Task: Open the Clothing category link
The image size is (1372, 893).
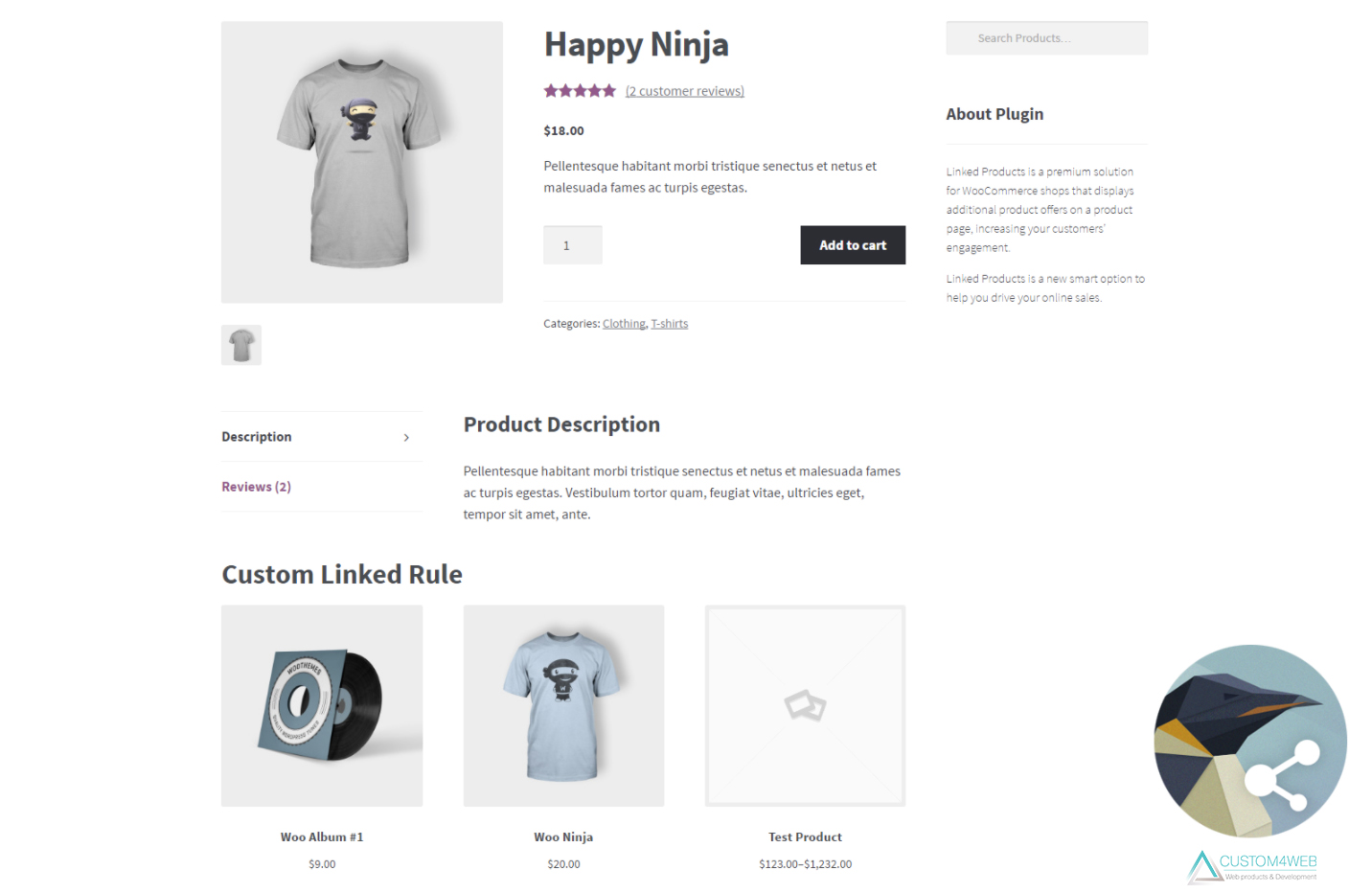Action: click(x=624, y=324)
